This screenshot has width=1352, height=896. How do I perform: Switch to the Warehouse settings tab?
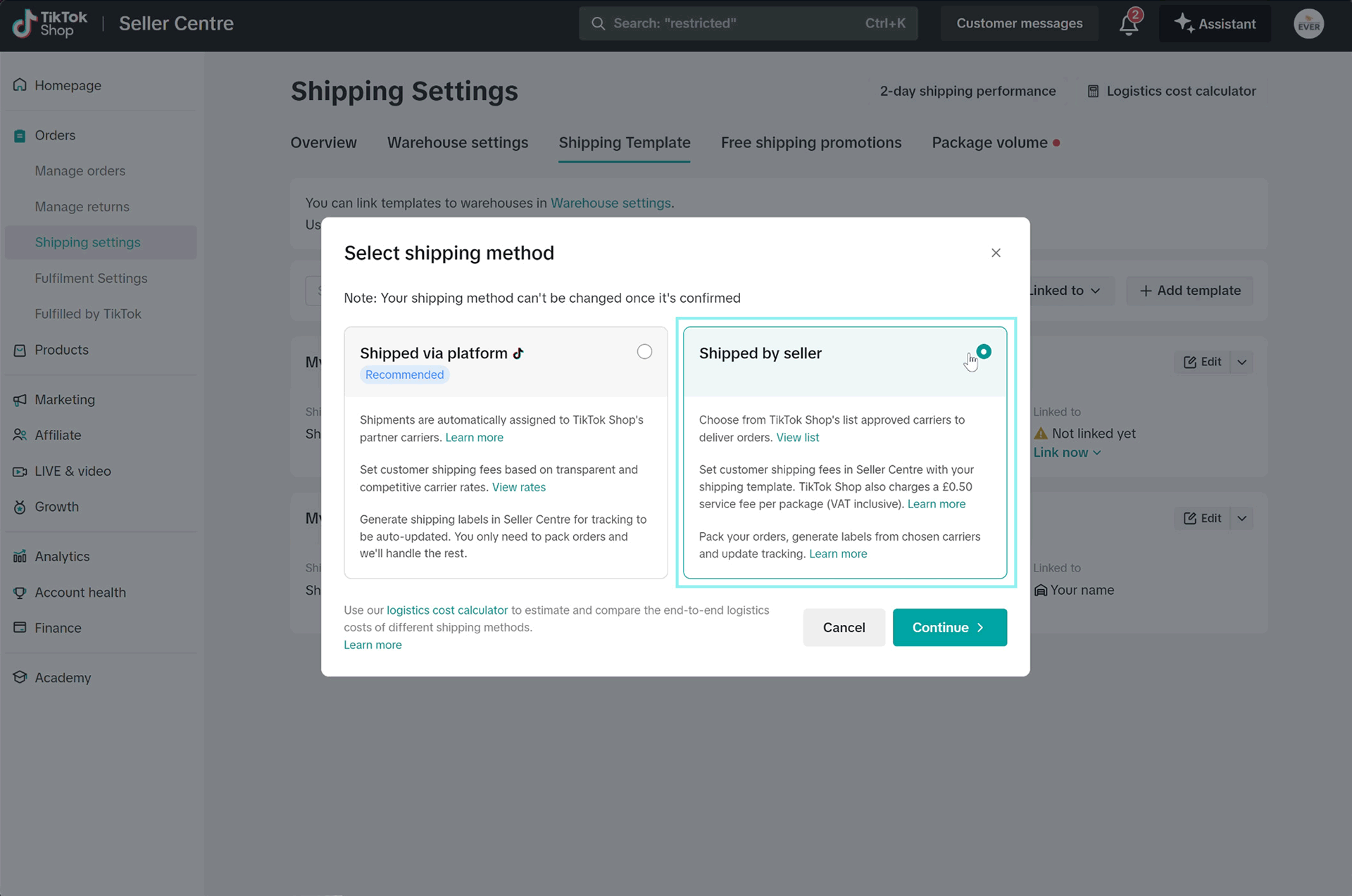457,143
